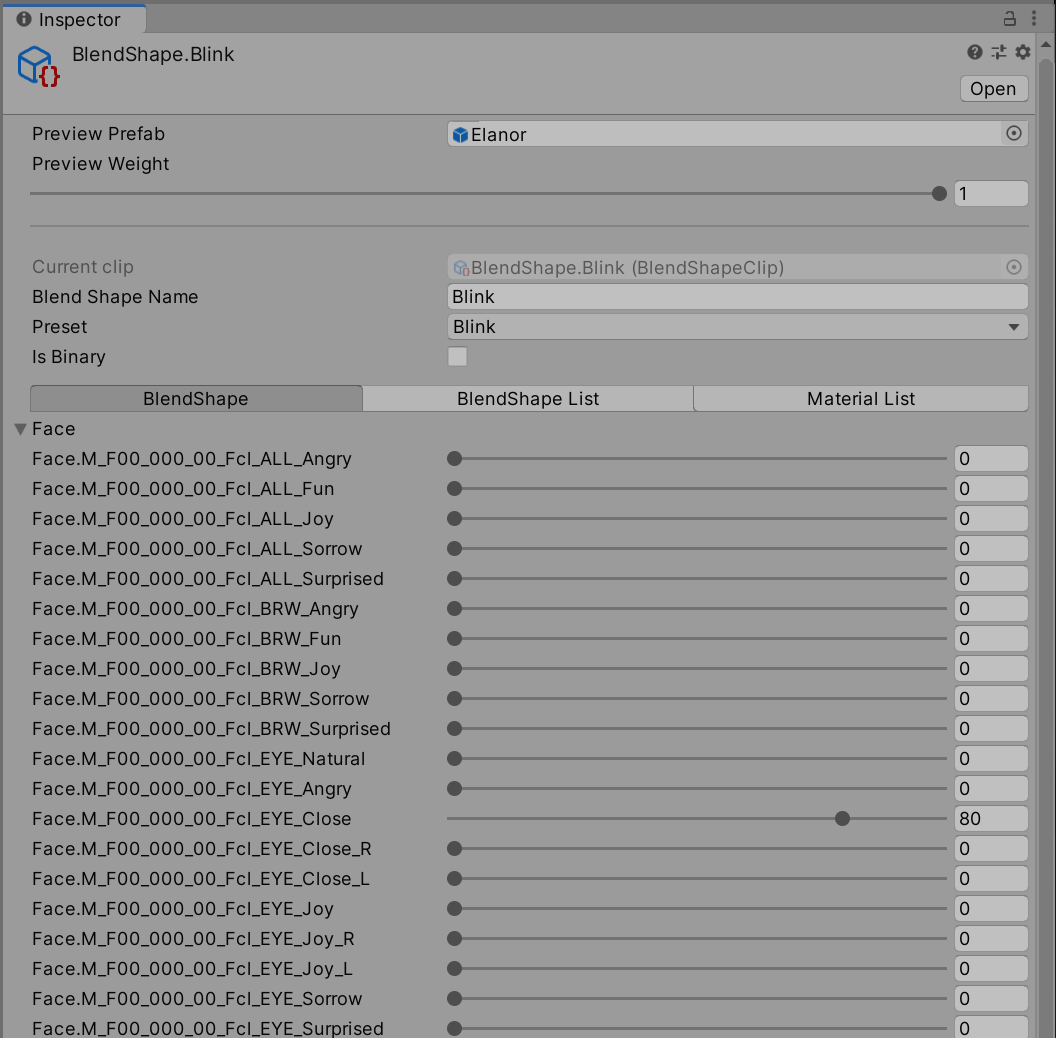This screenshot has width=1056, height=1038.
Task: Open the Preview Prefab object picker circle
Action: pyautogui.click(x=1014, y=133)
